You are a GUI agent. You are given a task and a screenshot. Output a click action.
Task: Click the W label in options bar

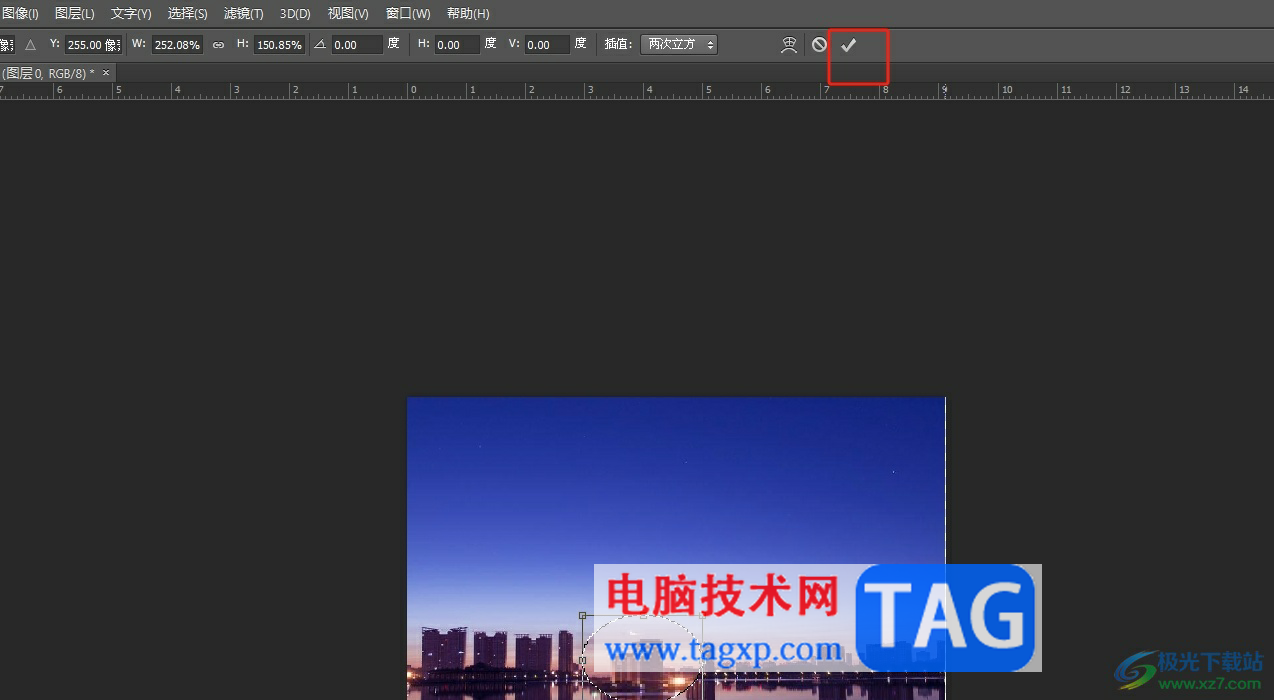(x=138, y=44)
